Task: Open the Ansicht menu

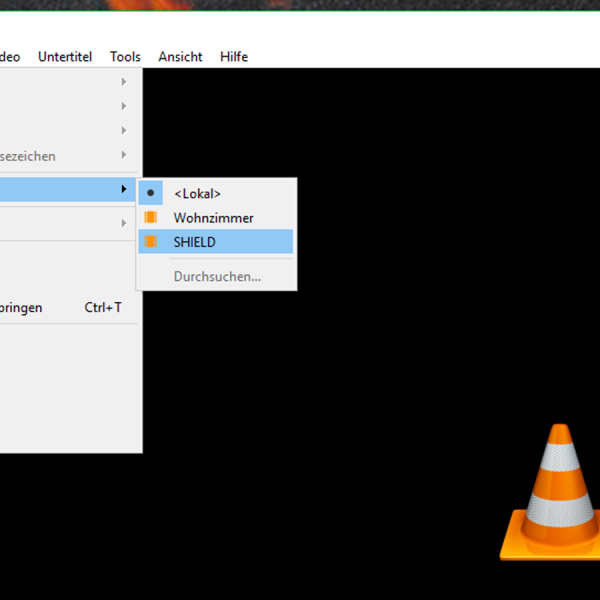Action: (180, 57)
